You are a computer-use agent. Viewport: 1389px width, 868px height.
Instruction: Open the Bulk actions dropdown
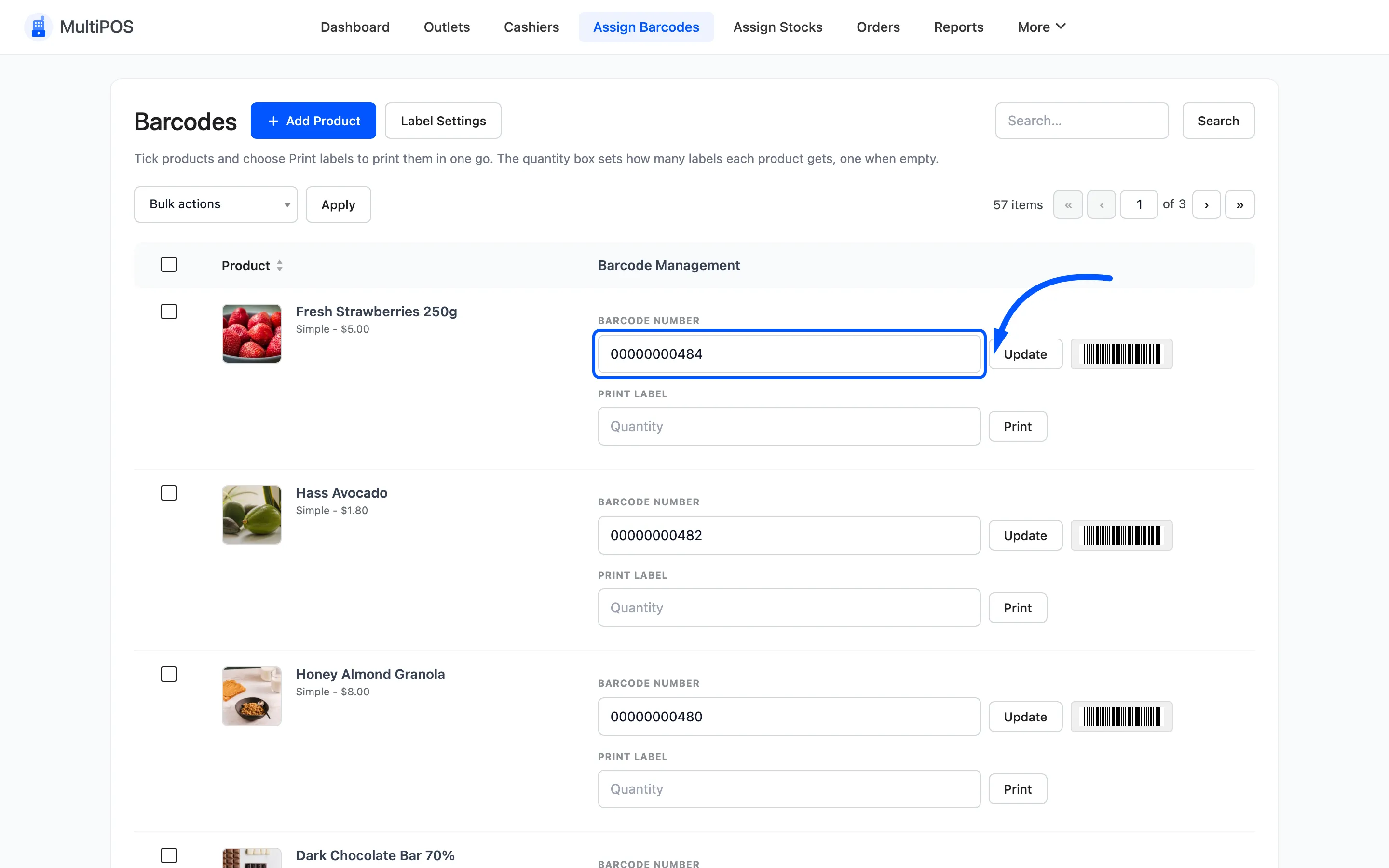(216, 204)
